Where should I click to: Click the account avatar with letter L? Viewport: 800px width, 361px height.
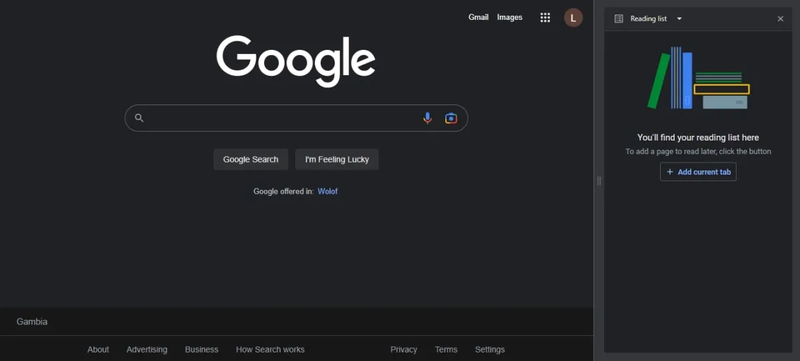[x=573, y=18]
